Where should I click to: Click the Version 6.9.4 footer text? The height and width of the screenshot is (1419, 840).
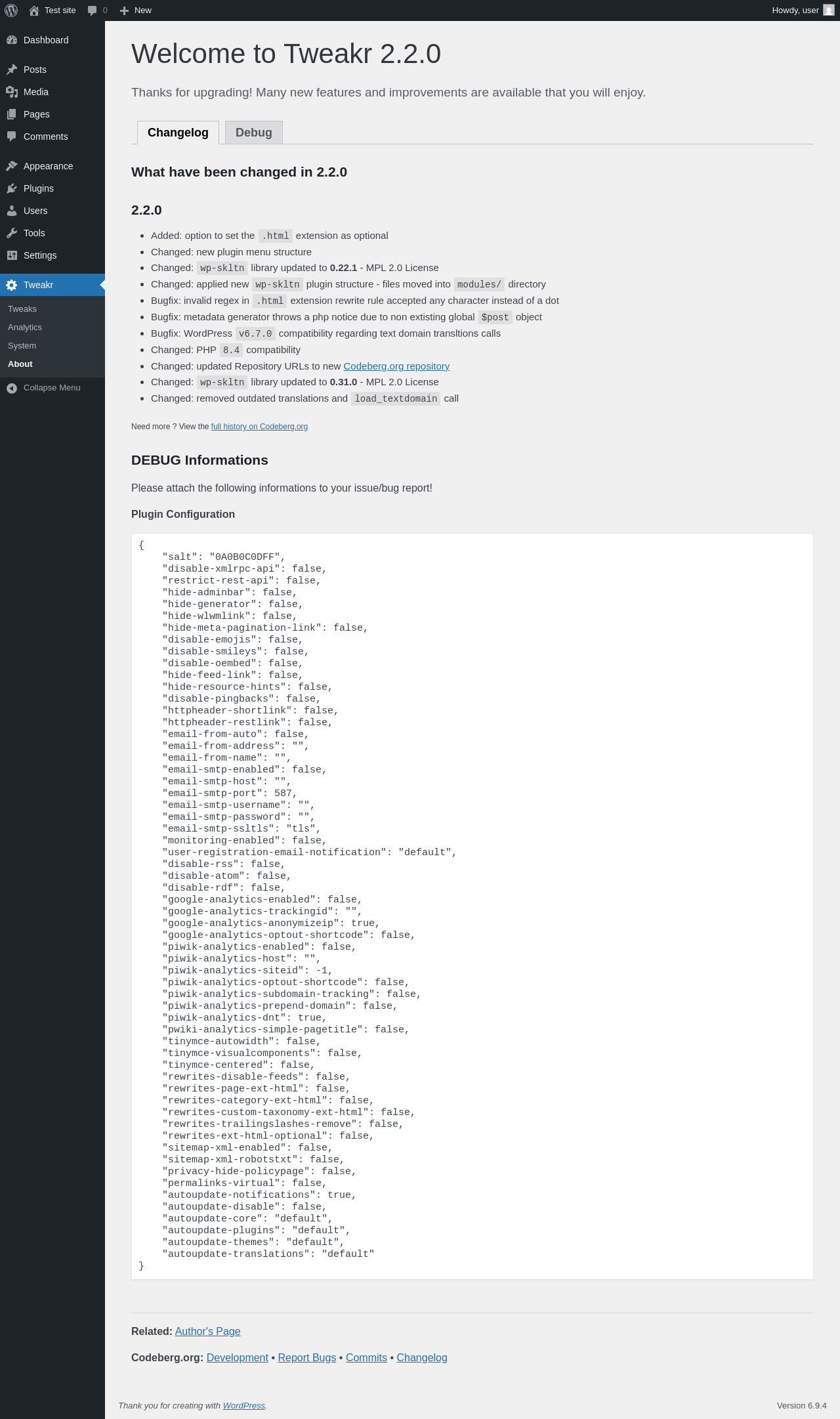(x=802, y=1405)
